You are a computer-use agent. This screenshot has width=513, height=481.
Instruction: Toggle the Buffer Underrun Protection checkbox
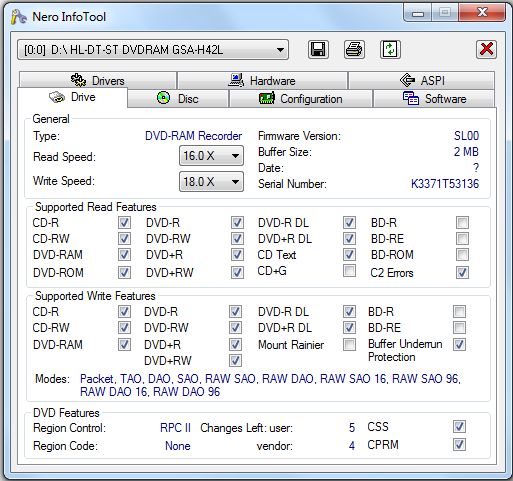point(459,345)
